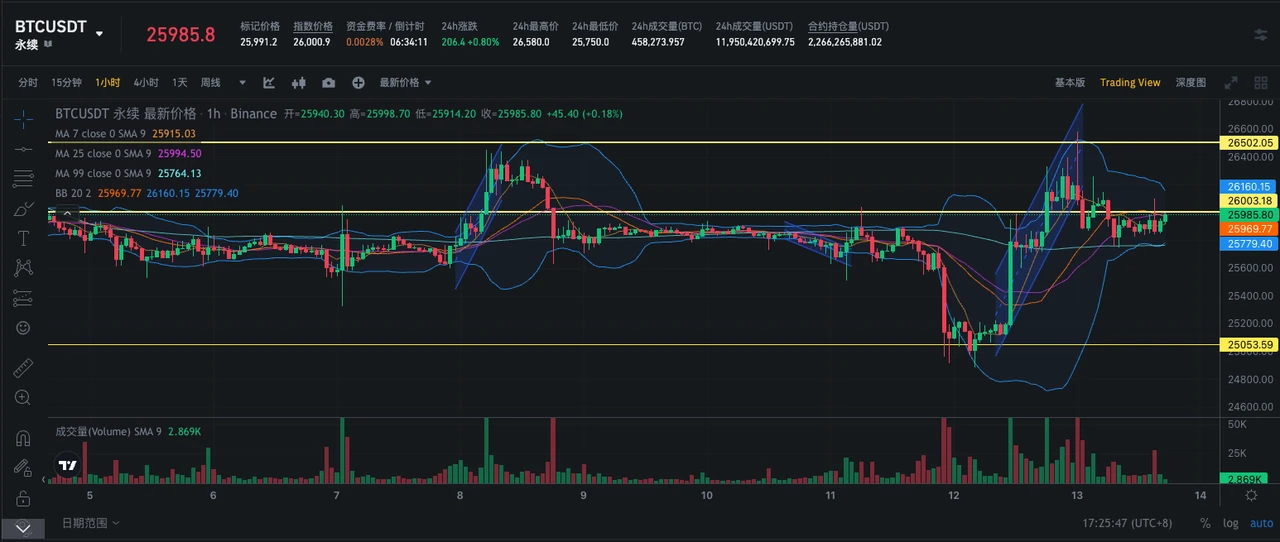The height and width of the screenshot is (542, 1280).
Task: Click the 26003.18 horizontal line price label
Action: click(1250, 201)
